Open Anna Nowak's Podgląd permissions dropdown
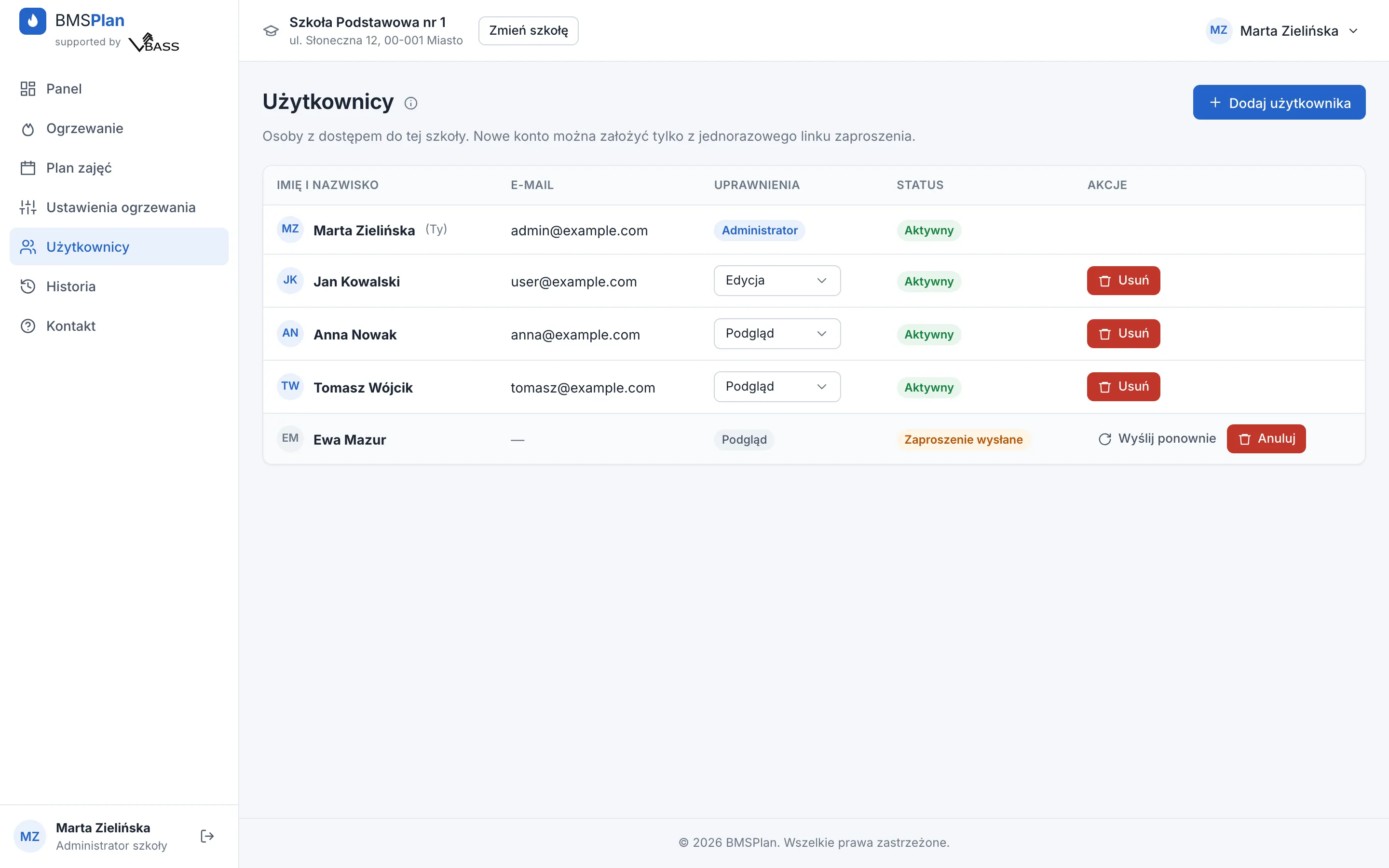This screenshot has height=868, width=1389. tap(777, 334)
